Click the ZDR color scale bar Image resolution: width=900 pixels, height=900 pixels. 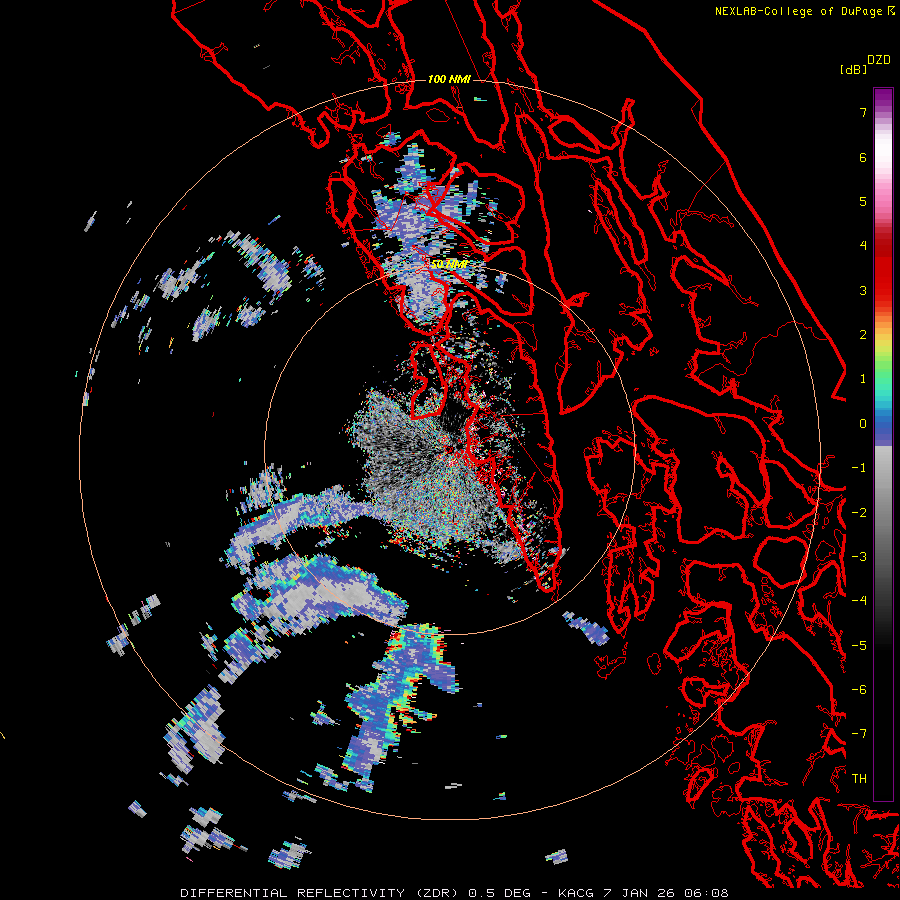pos(883,444)
